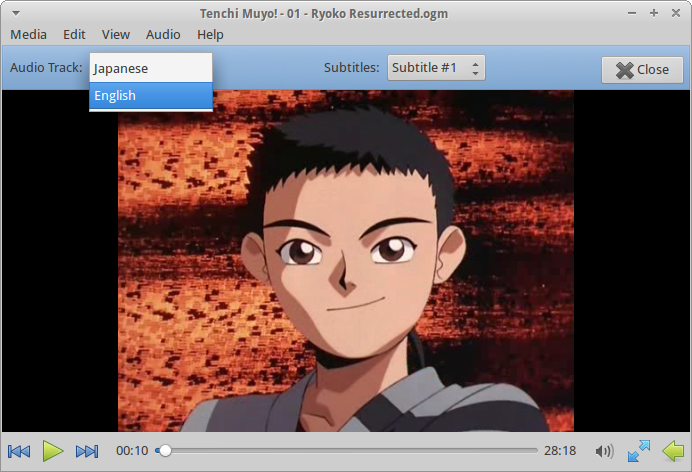This screenshot has width=692, height=472.
Task: Expand the Subtitles combo box
Action: pyautogui.click(x=436, y=68)
